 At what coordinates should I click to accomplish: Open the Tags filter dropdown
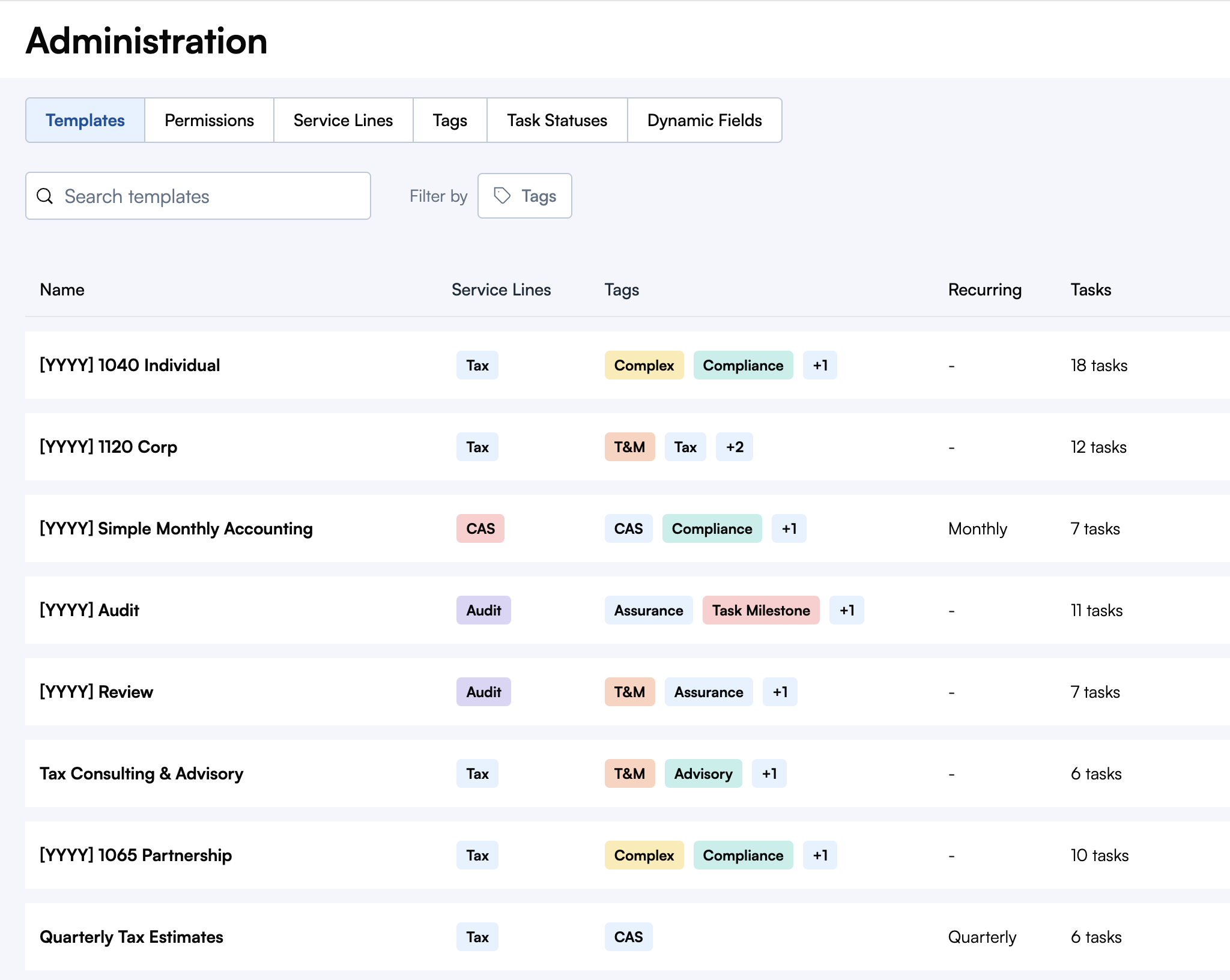pyautogui.click(x=525, y=196)
